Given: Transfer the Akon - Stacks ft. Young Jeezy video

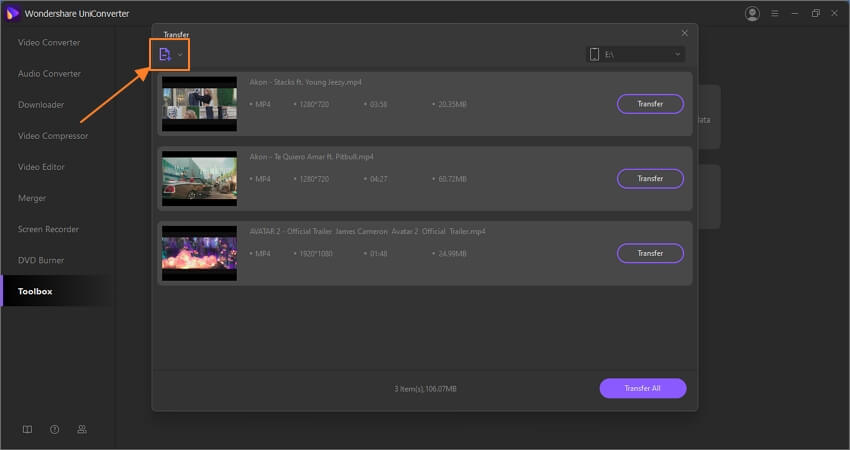Looking at the screenshot, I should click(x=650, y=104).
